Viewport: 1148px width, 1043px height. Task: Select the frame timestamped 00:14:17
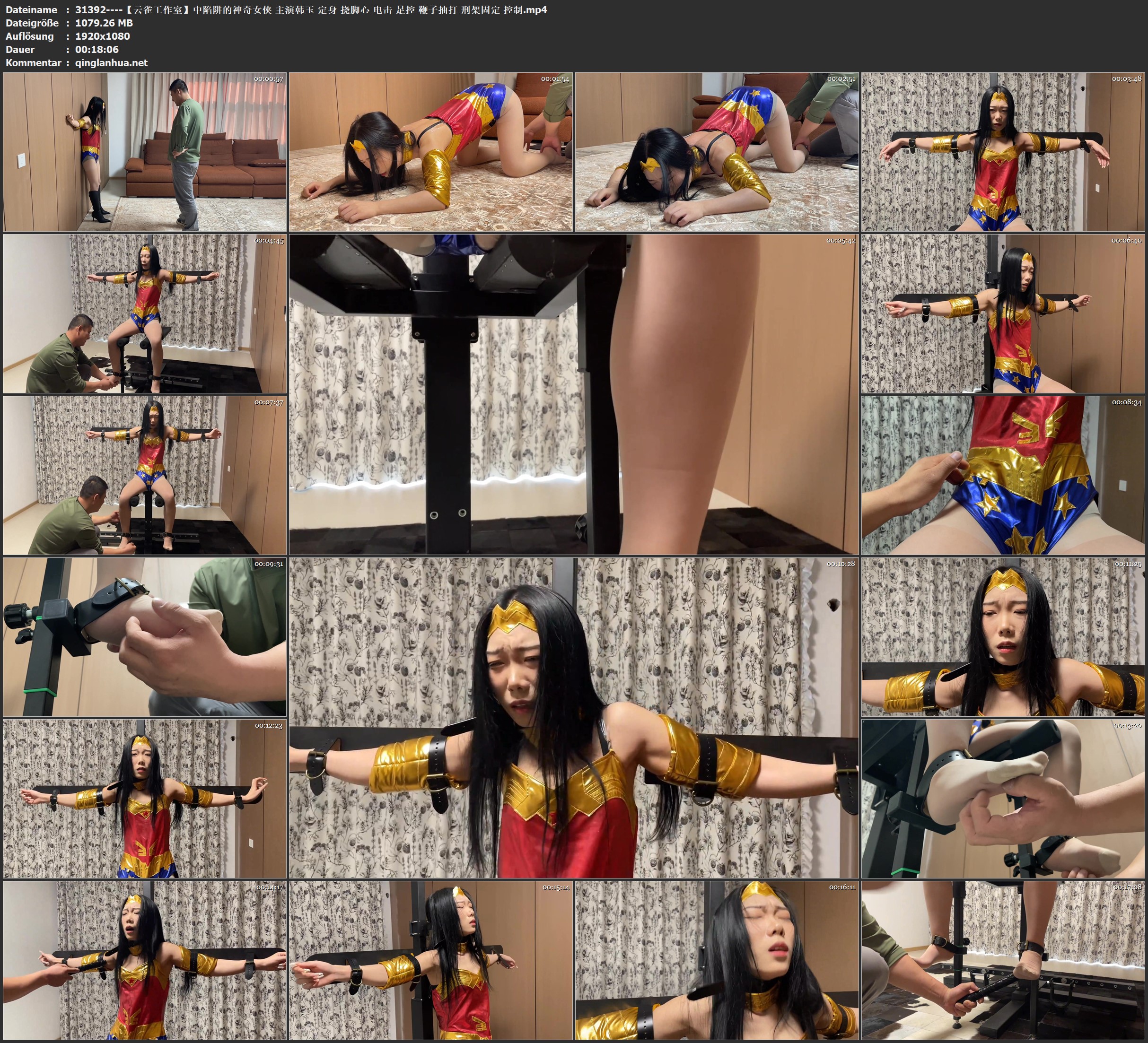click(145, 960)
